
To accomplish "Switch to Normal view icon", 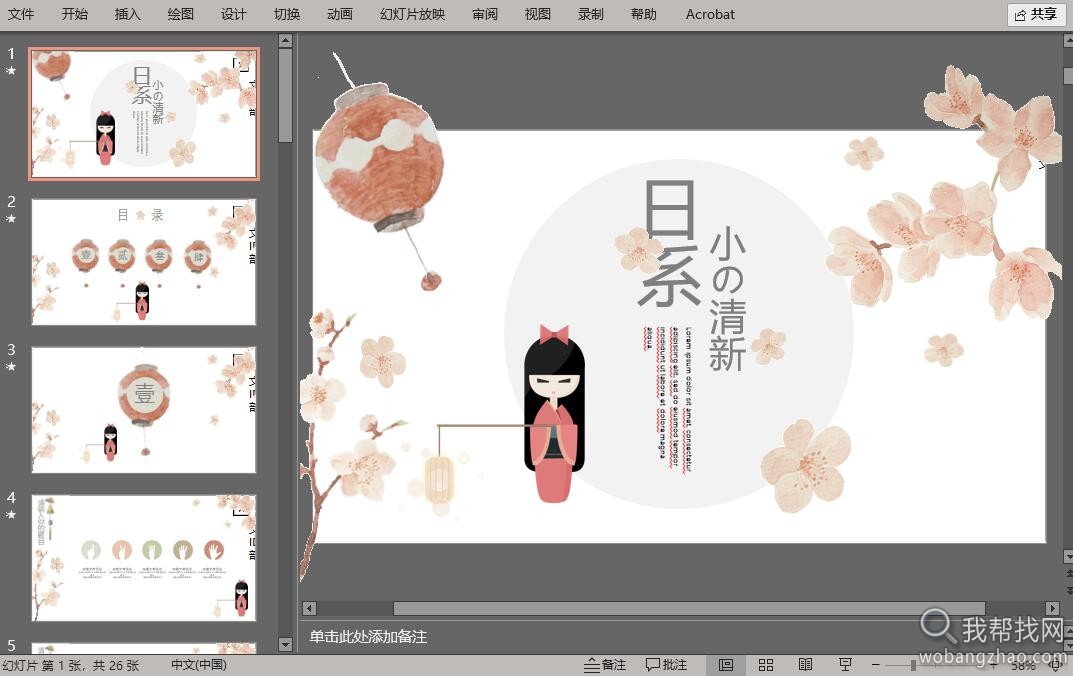I will click(x=725, y=665).
